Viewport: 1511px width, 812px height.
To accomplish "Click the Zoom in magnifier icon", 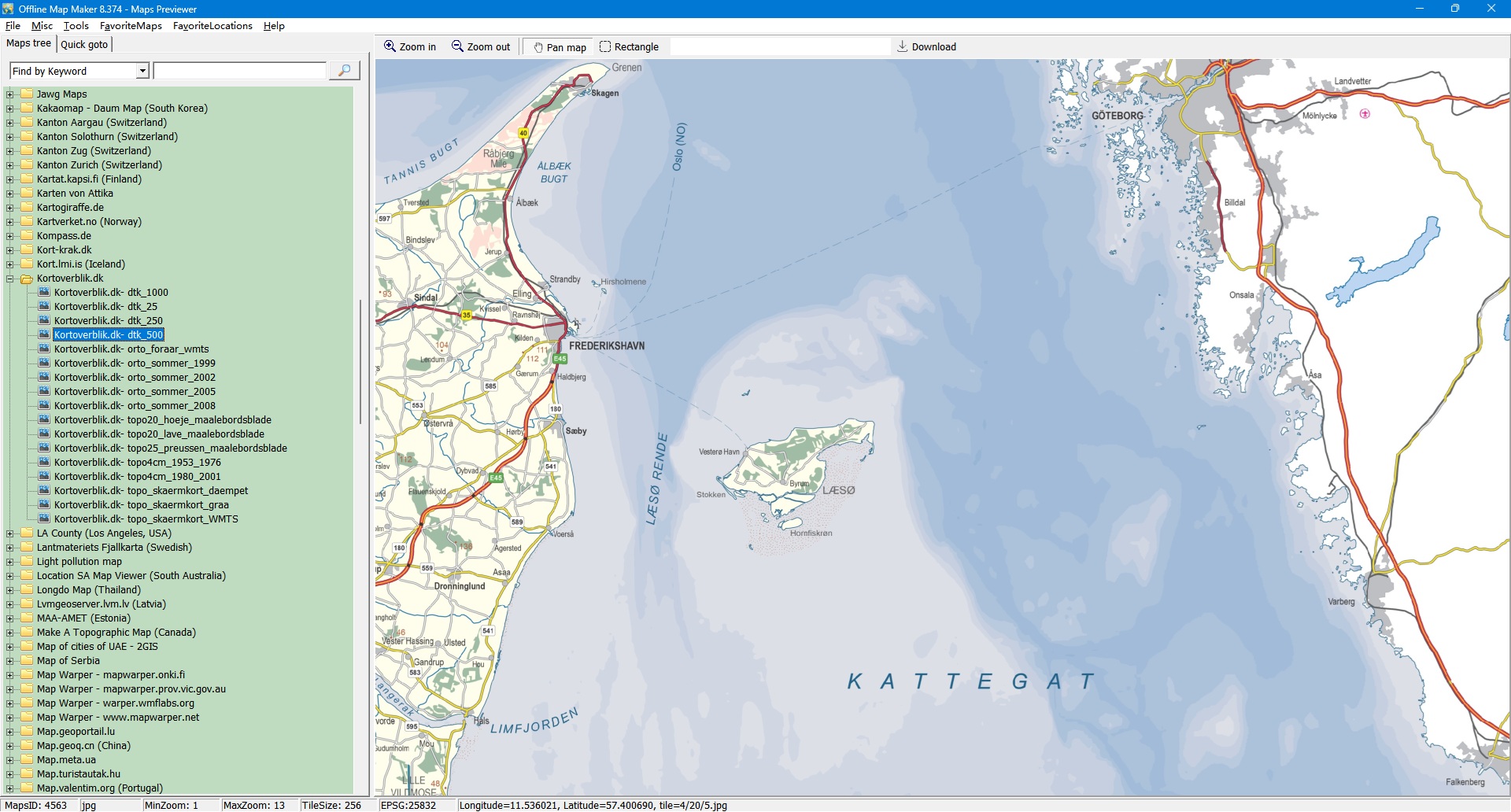I will point(390,46).
